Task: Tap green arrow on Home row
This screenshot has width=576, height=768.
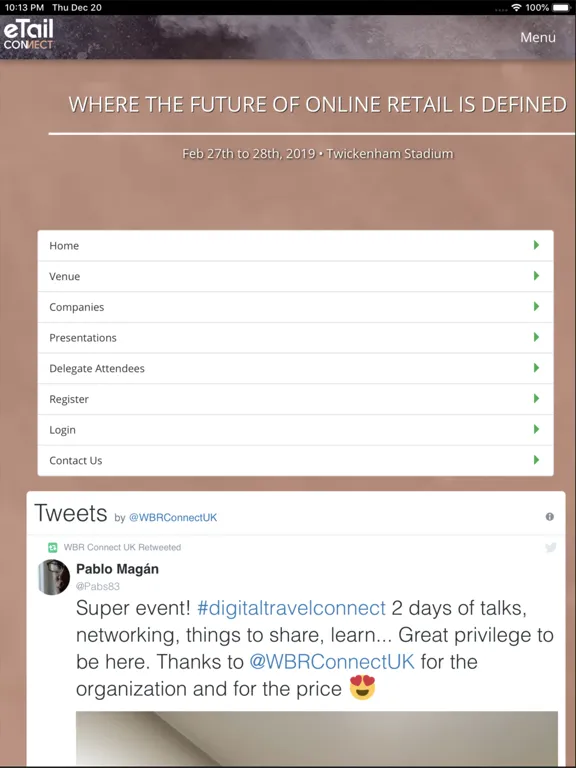Action: (x=536, y=245)
